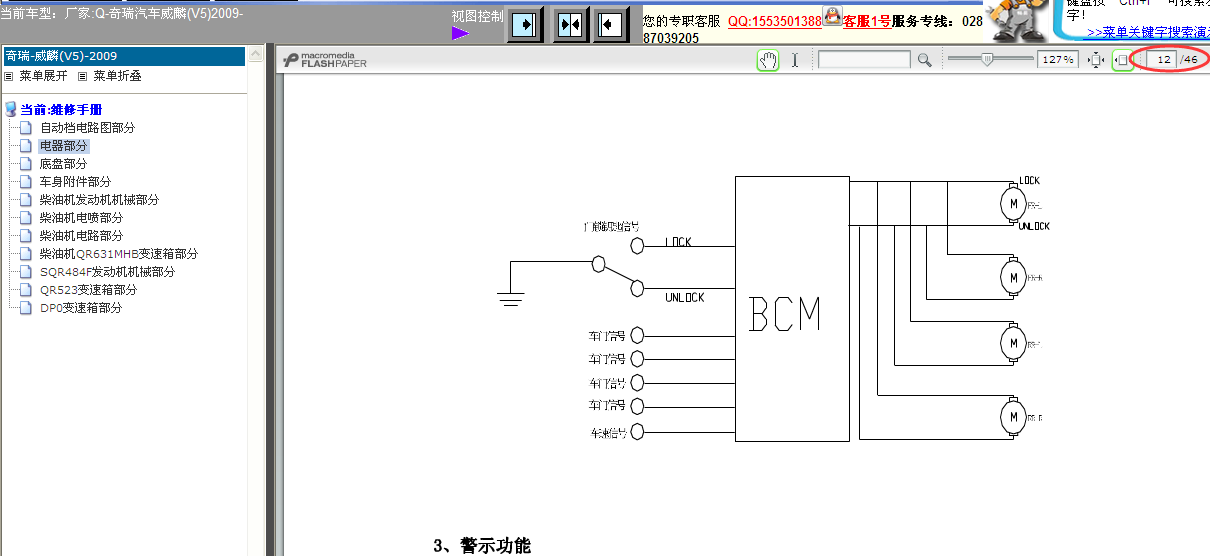Click the 当前:维修手册 root node

coord(61,109)
